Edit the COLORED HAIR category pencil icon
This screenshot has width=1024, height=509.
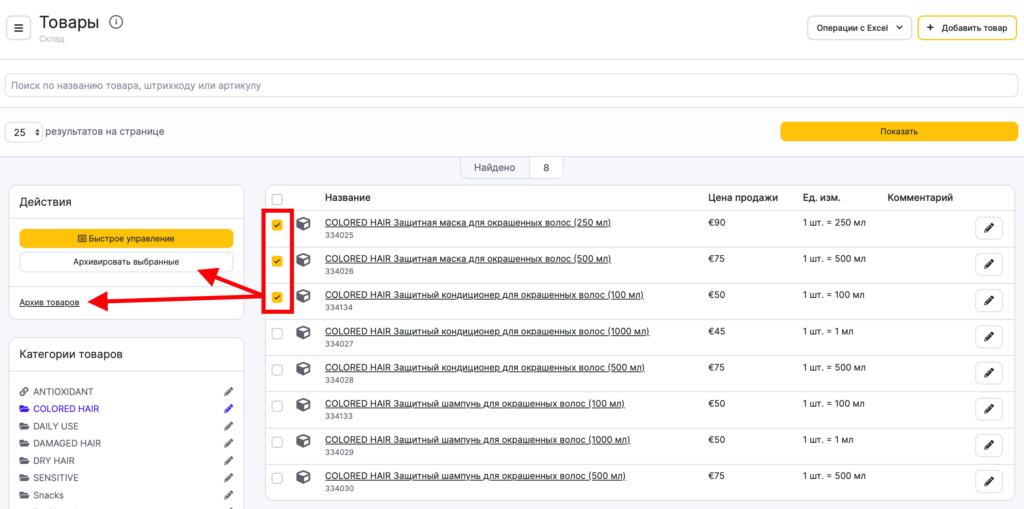(228, 409)
